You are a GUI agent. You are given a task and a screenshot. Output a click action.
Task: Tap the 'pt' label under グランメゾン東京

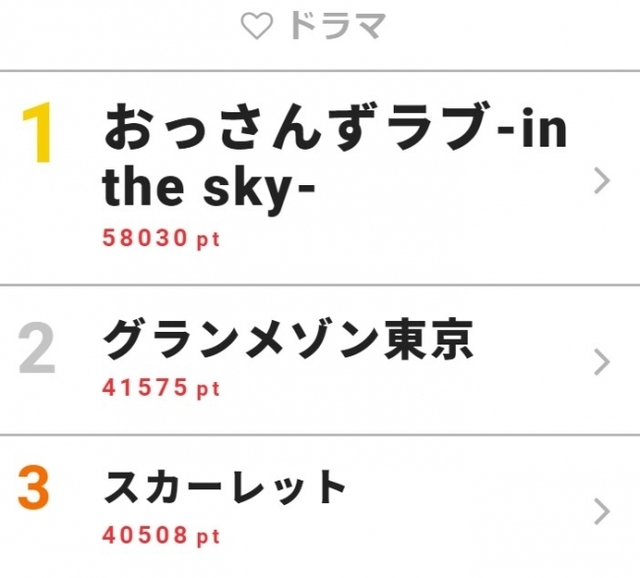point(208,390)
